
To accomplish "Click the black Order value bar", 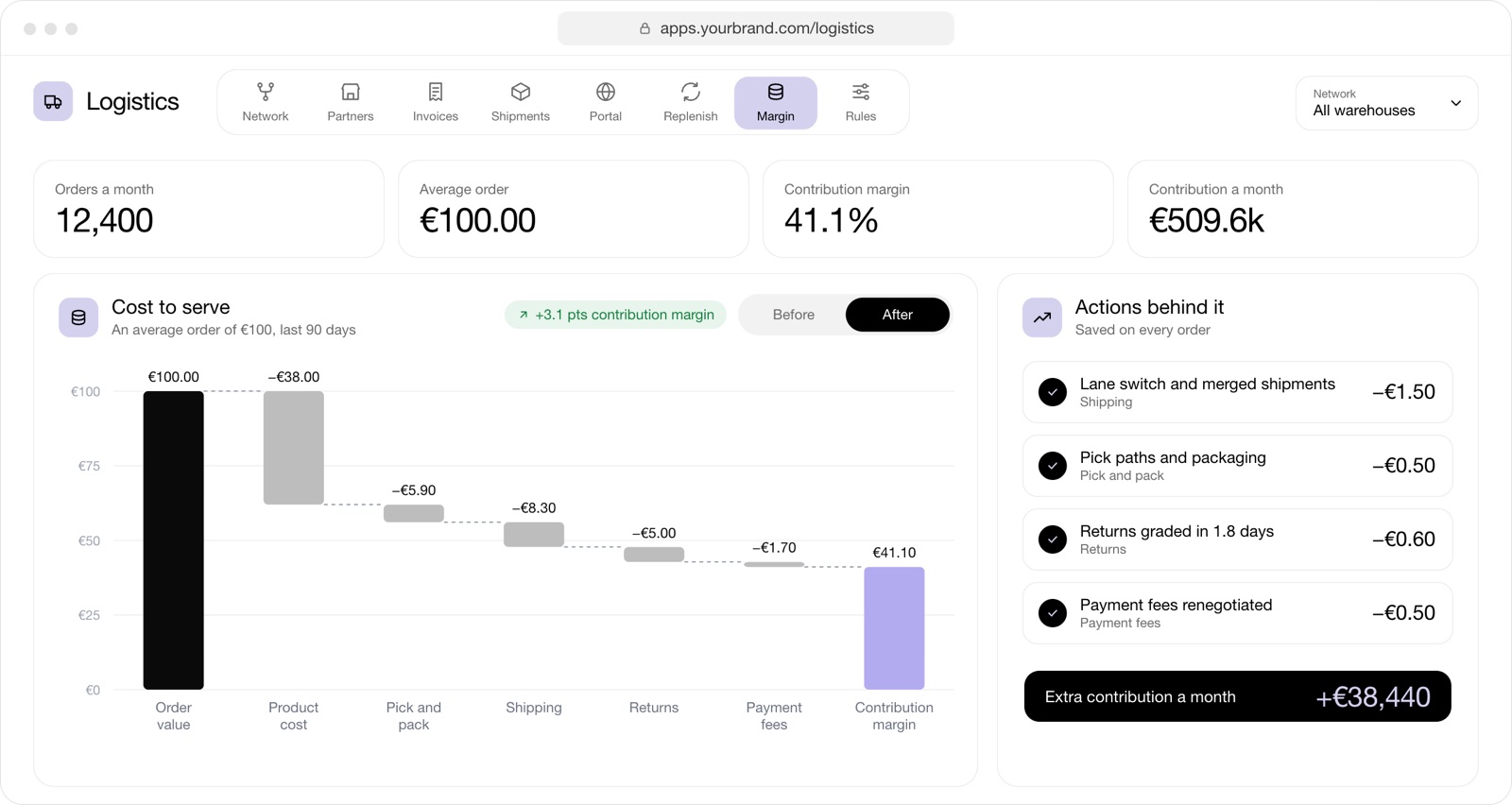I will point(174,540).
